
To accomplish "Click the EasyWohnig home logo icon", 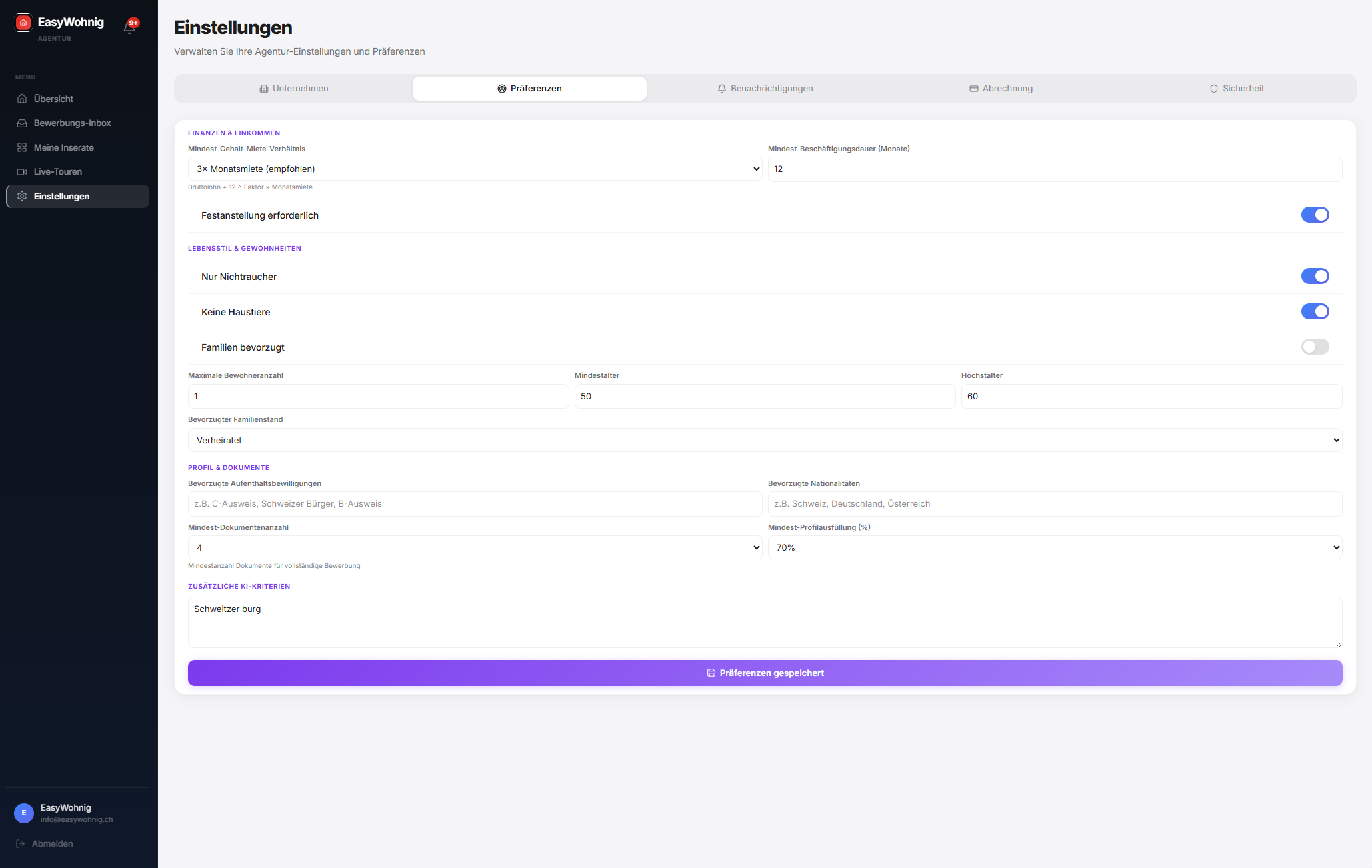I will click(x=23, y=22).
